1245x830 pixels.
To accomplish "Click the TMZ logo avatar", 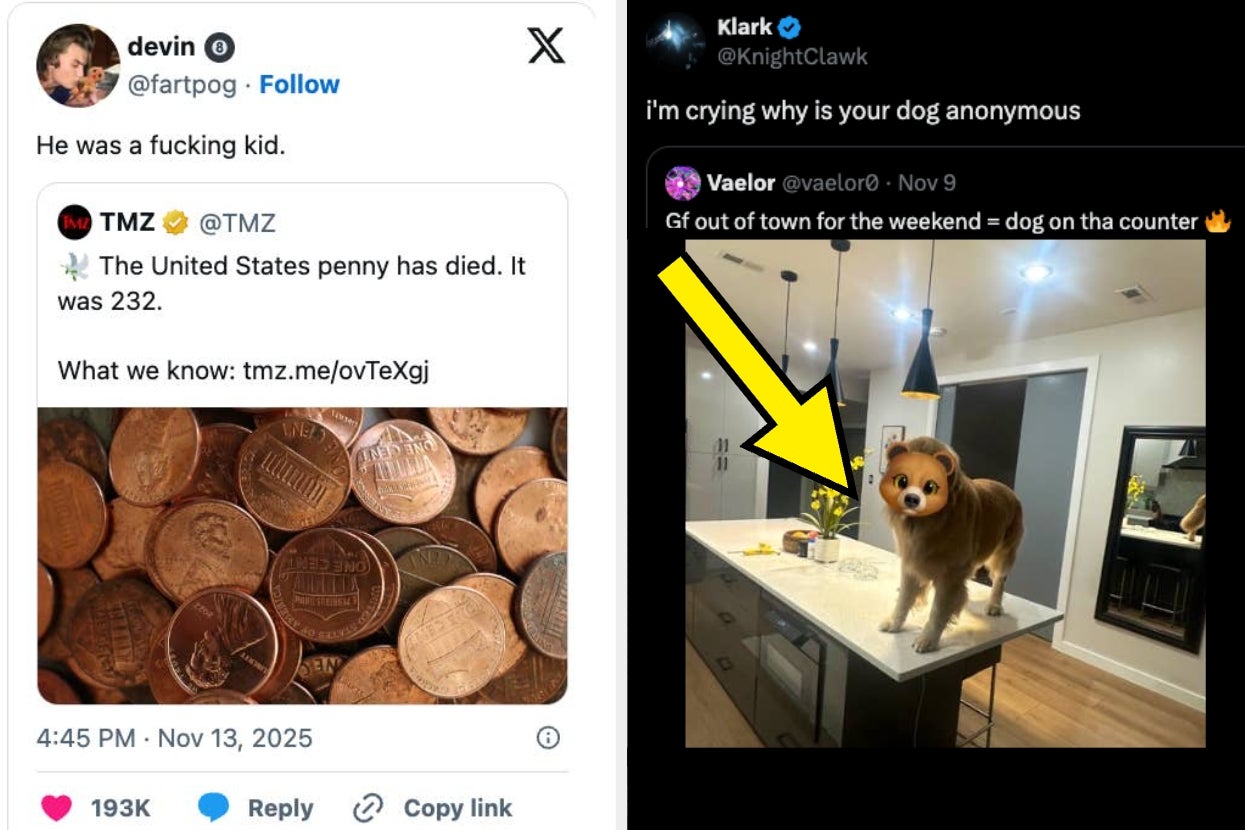I will tap(75, 223).
